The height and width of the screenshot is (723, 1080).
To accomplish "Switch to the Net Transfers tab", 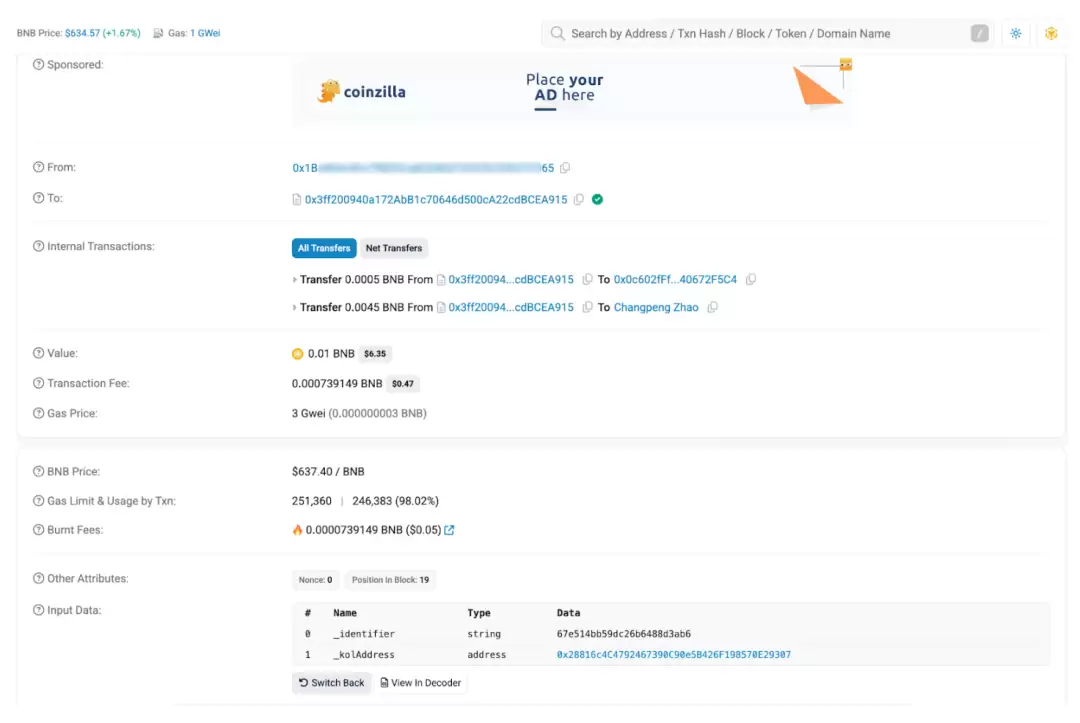I will (394, 248).
